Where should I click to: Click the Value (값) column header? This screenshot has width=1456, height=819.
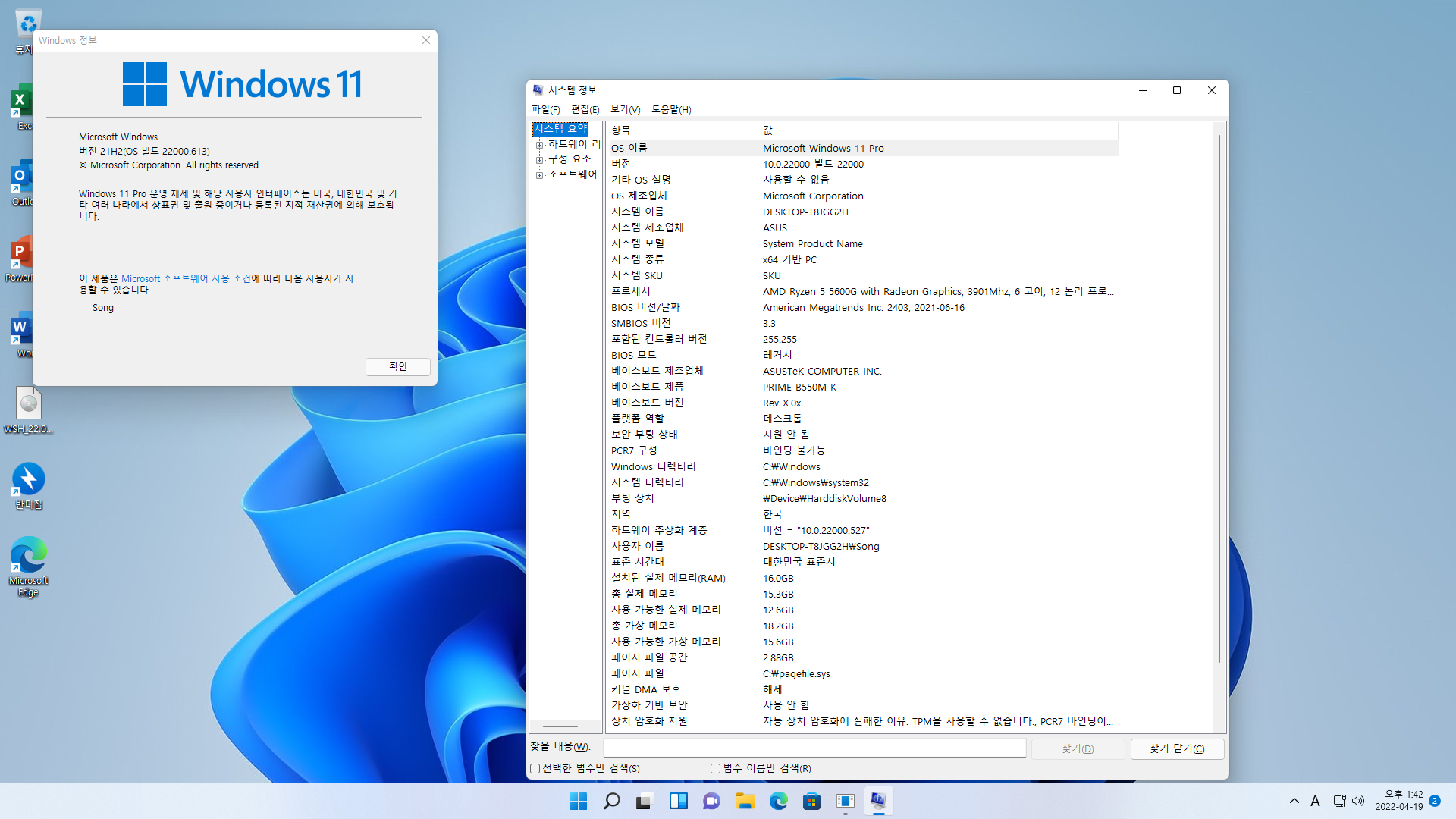937,130
